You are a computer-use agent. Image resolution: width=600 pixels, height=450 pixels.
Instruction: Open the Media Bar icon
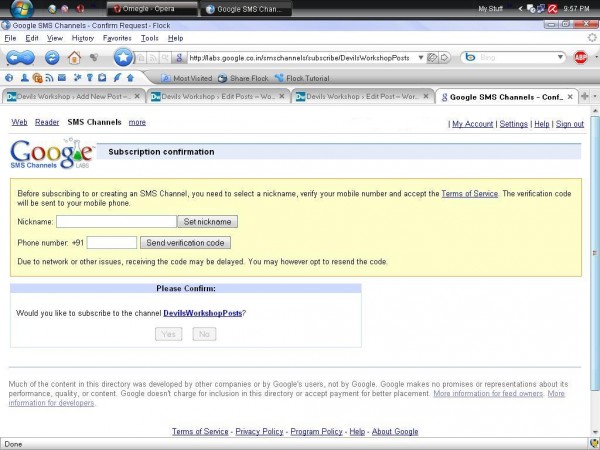coord(37,78)
